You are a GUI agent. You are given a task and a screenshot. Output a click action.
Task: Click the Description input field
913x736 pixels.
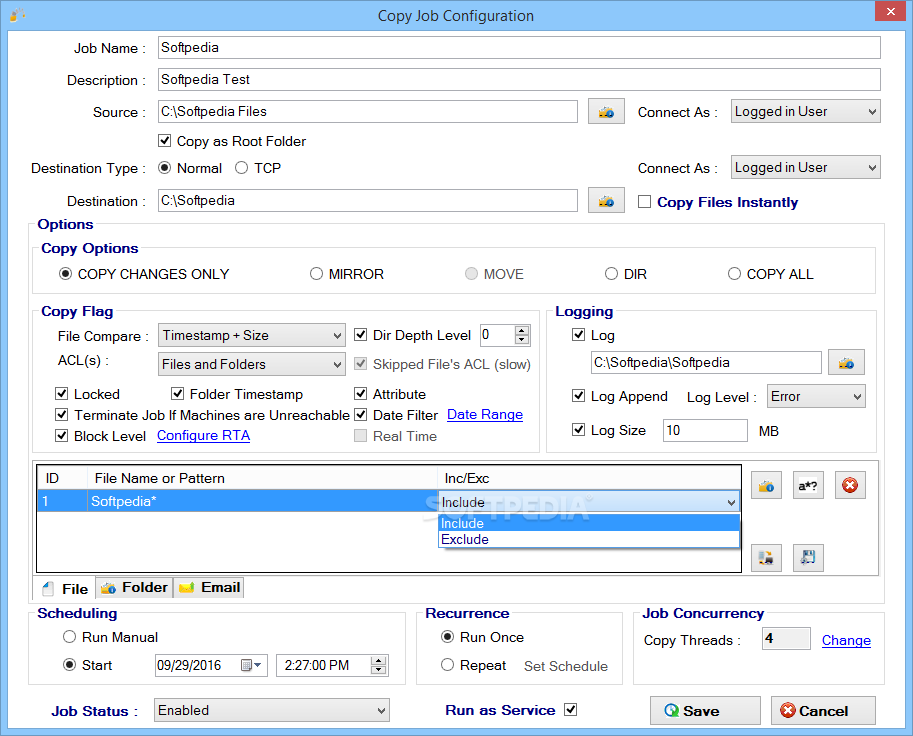(x=519, y=79)
